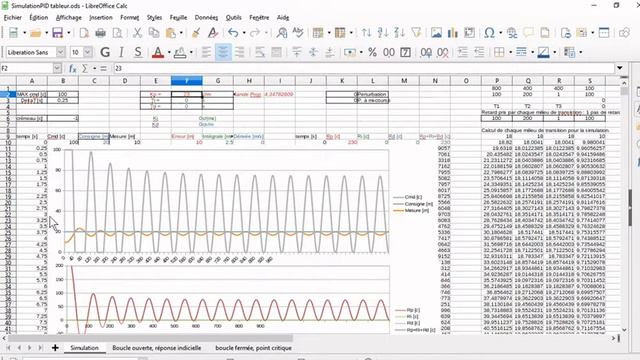Open the Paste options dropdown arrow
The image size is (640, 360).
pyautogui.click(x=181, y=33)
